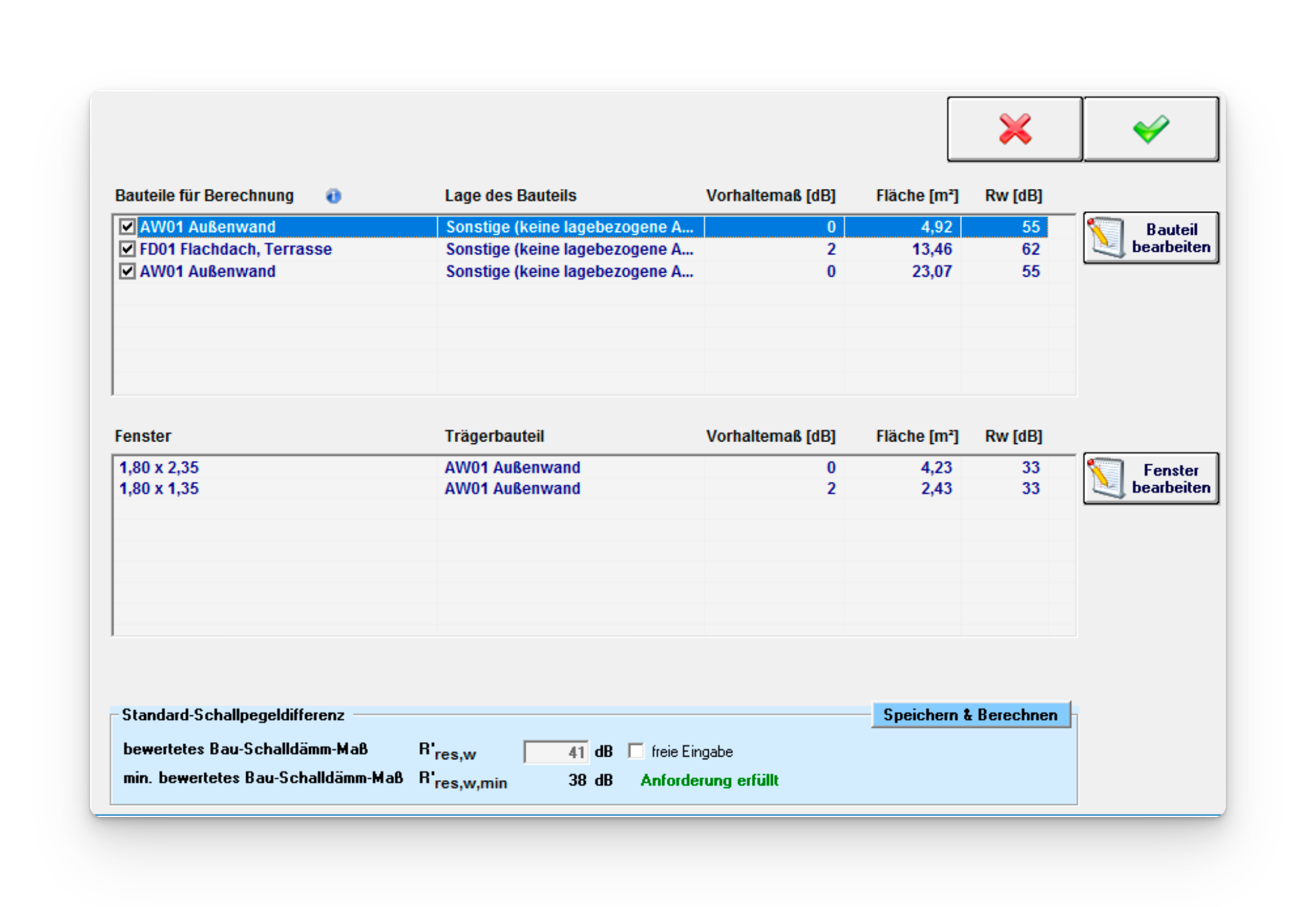Click the 23,07 Fläche cell

tap(931, 271)
